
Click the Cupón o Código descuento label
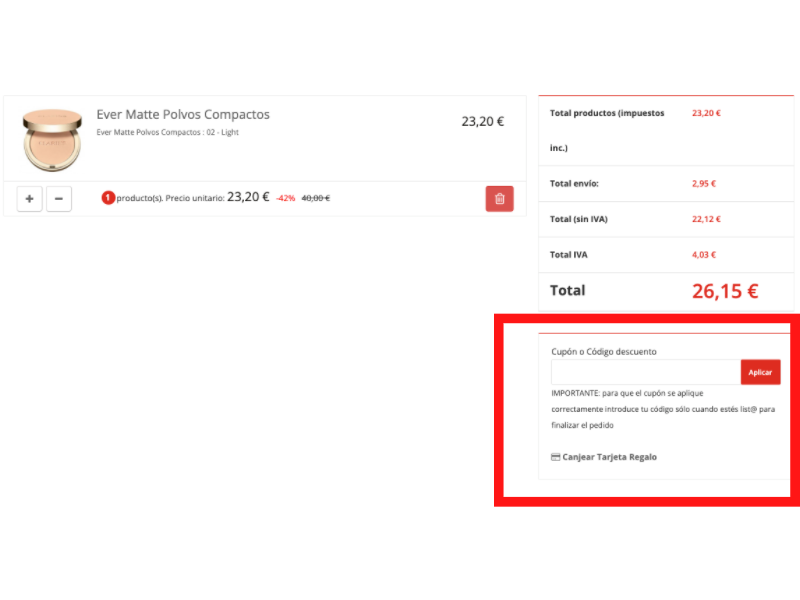pos(604,352)
